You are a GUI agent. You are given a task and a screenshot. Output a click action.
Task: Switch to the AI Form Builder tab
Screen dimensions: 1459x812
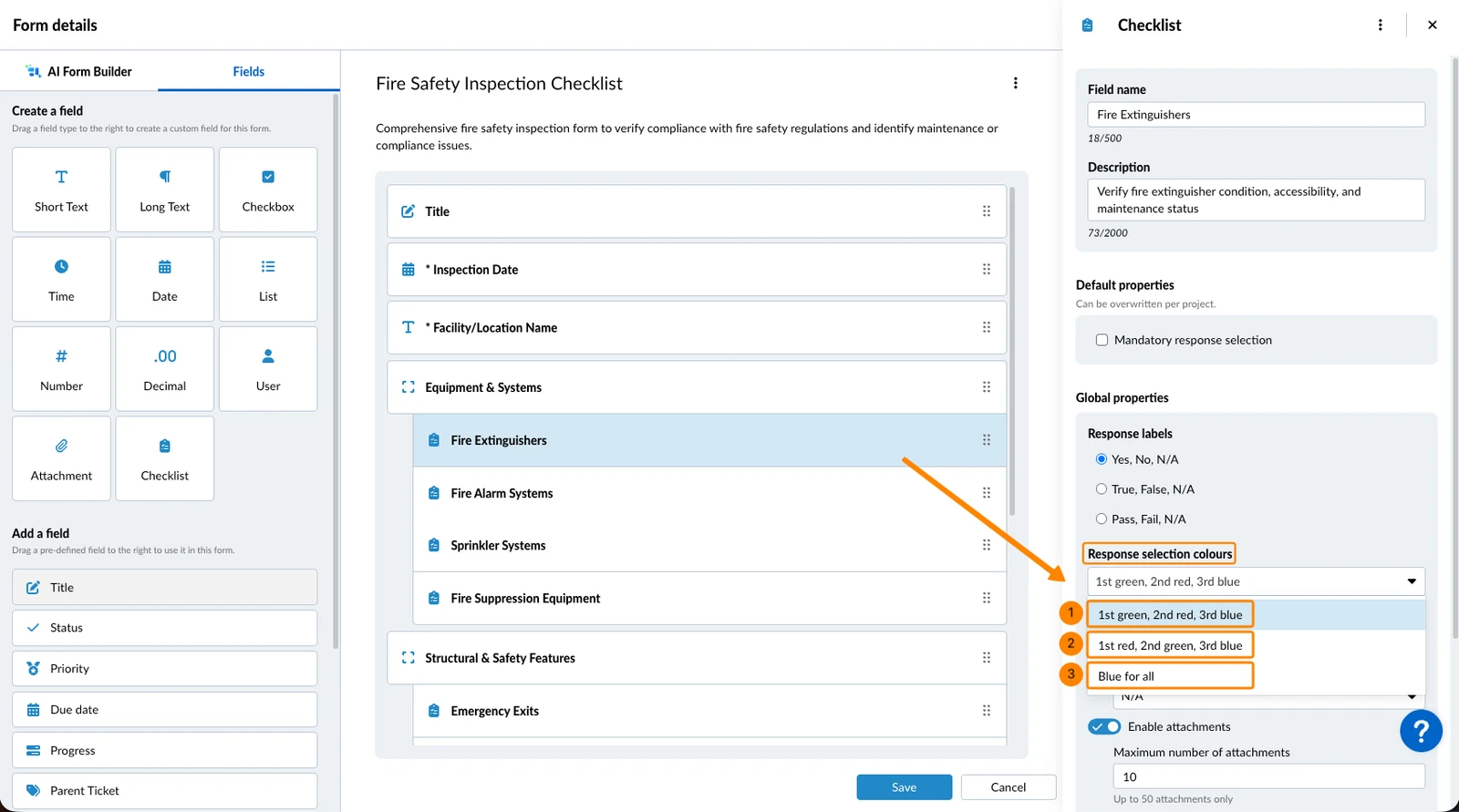pyautogui.click(x=79, y=71)
